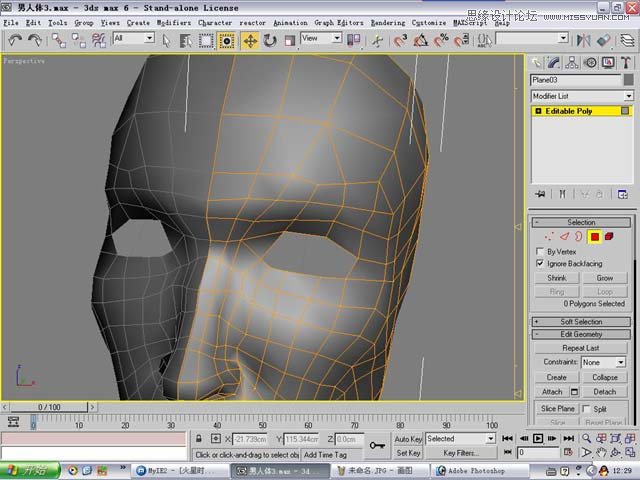This screenshot has width=640, height=480.
Task: Switch to Element sub-object selection mode
Action: (x=609, y=237)
